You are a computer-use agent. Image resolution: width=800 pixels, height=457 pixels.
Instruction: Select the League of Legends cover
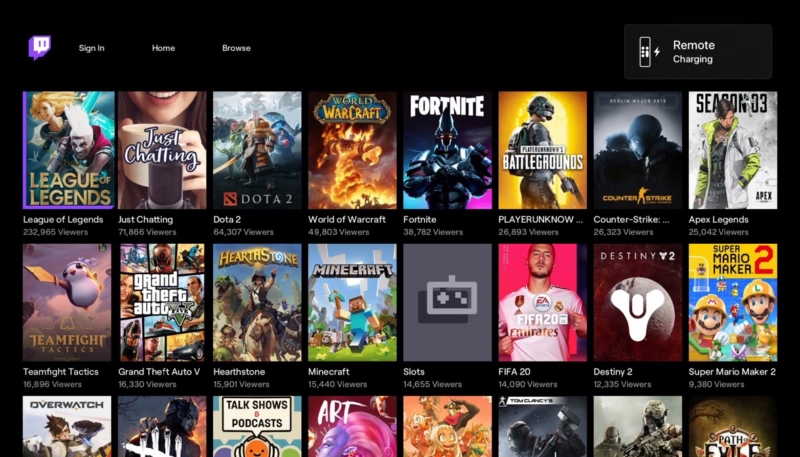tap(69, 150)
